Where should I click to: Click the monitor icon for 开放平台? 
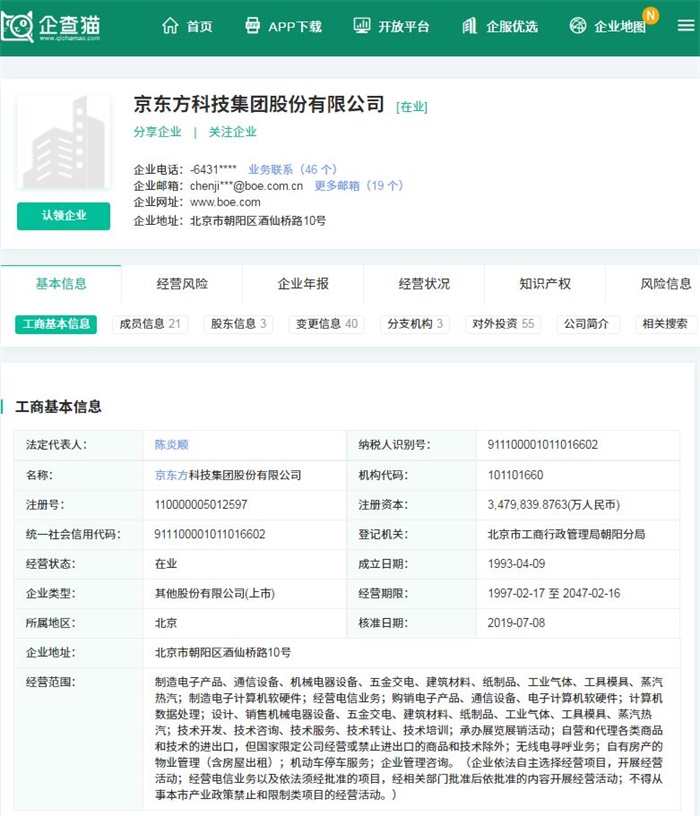coord(361,26)
